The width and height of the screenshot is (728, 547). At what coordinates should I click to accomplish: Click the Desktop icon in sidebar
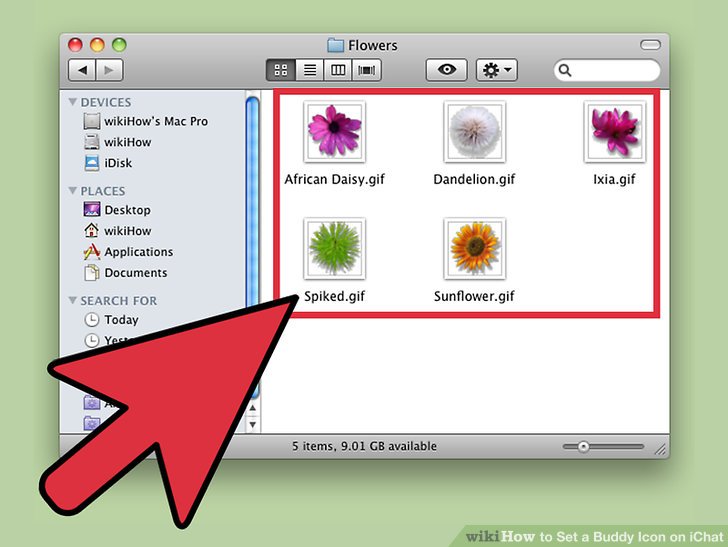click(91, 210)
